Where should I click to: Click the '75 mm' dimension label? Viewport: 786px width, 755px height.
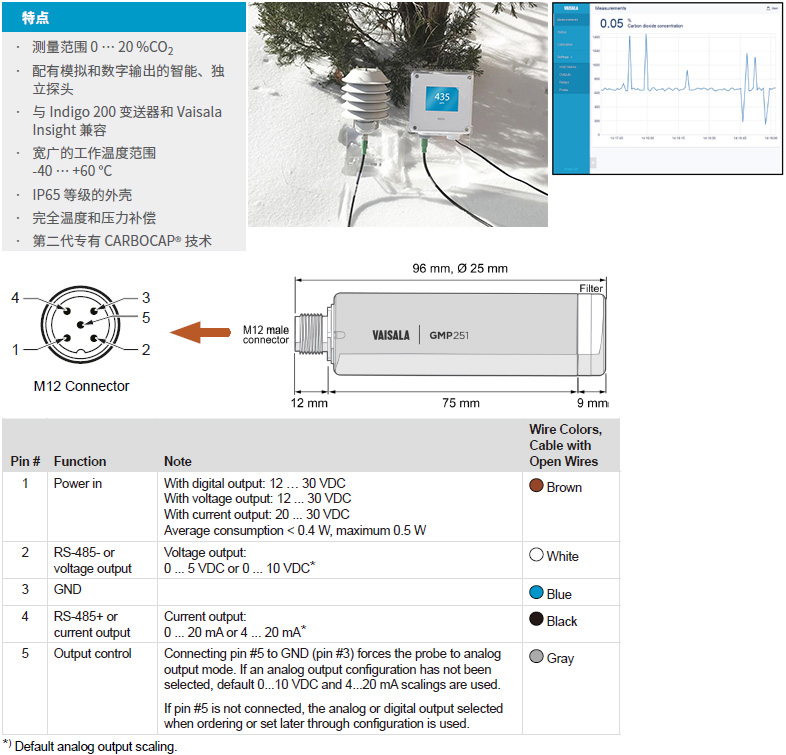pos(461,403)
